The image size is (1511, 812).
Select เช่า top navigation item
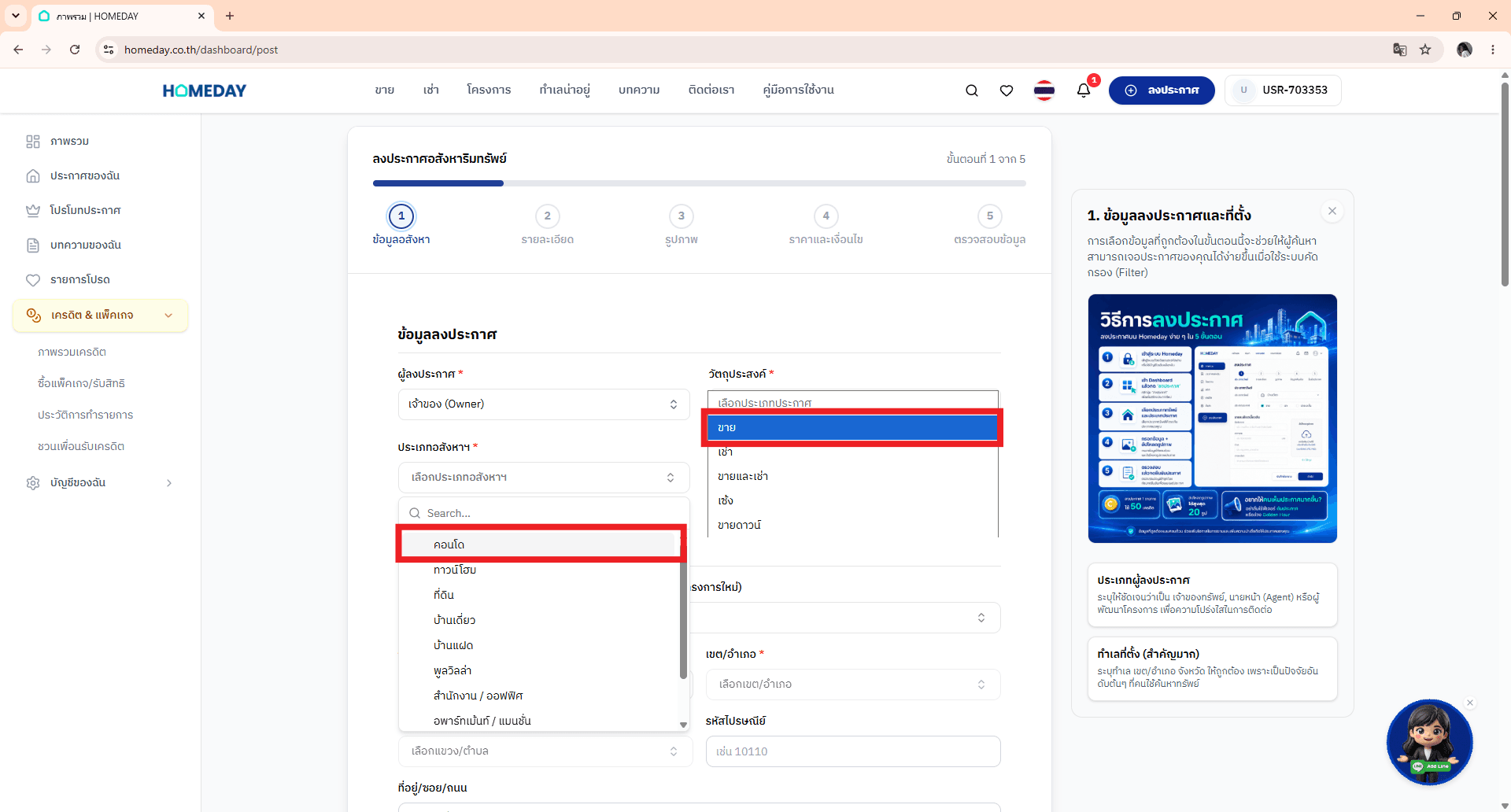pyautogui.click(x=431, y=90)
